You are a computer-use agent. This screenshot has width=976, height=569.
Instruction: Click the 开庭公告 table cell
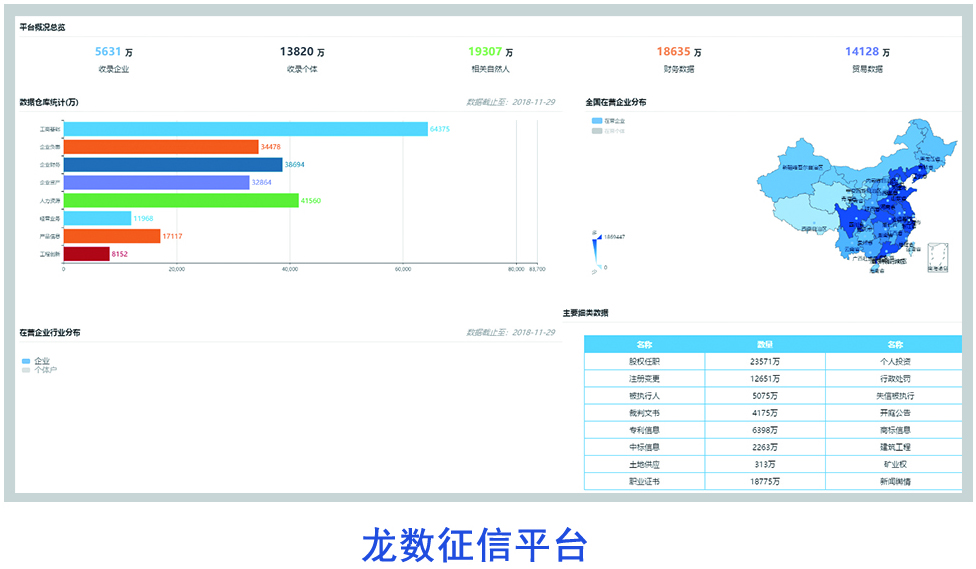coord(894,413)
